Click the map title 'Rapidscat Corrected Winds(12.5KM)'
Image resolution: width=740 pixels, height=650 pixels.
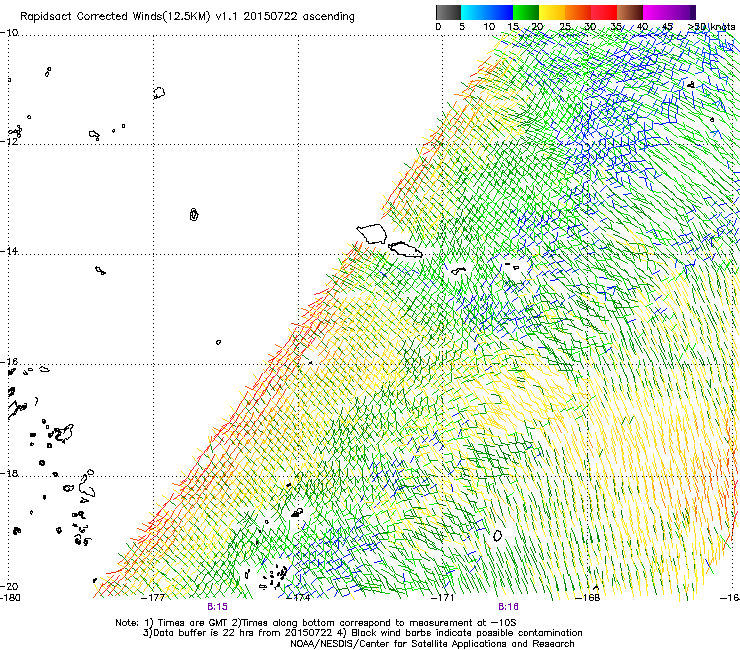pos(115,17)
